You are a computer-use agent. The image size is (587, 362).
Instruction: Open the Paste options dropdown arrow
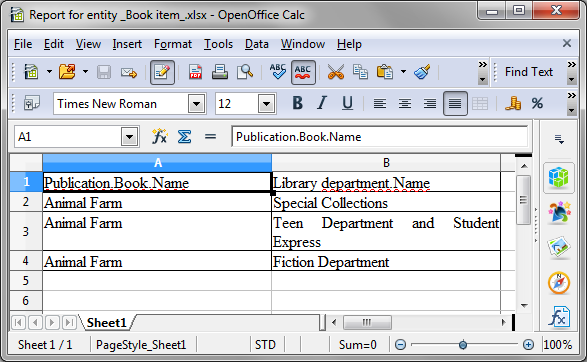click(403, 72)
